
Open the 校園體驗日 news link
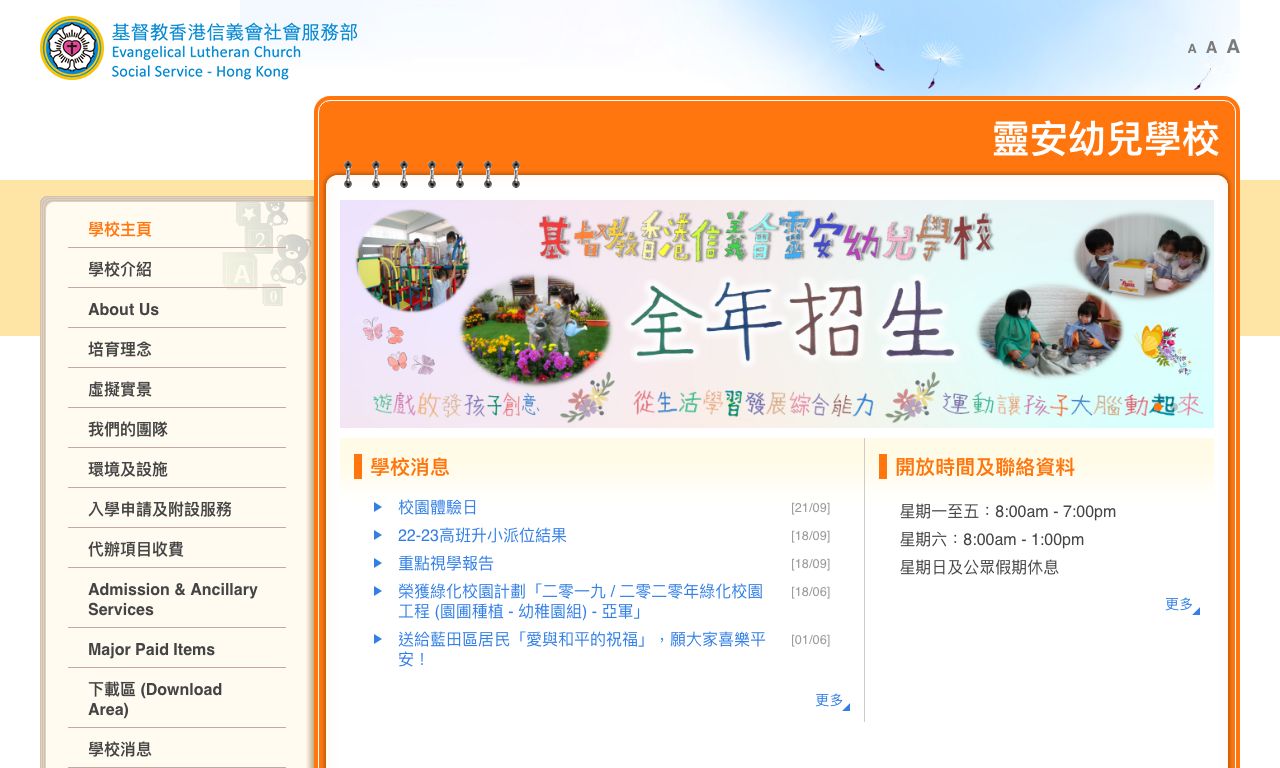438,507
